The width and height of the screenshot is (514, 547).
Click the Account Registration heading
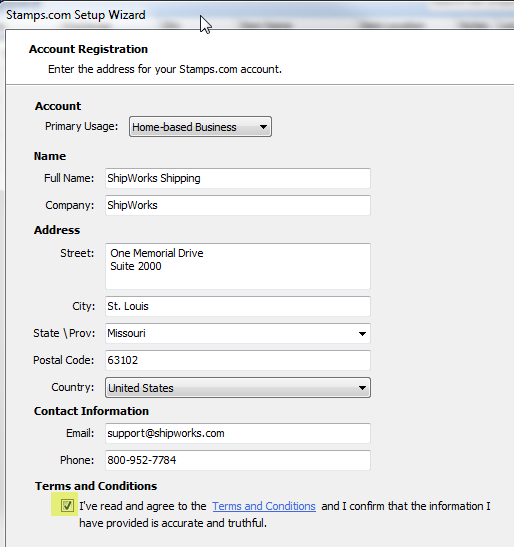(x=88, y=49)
